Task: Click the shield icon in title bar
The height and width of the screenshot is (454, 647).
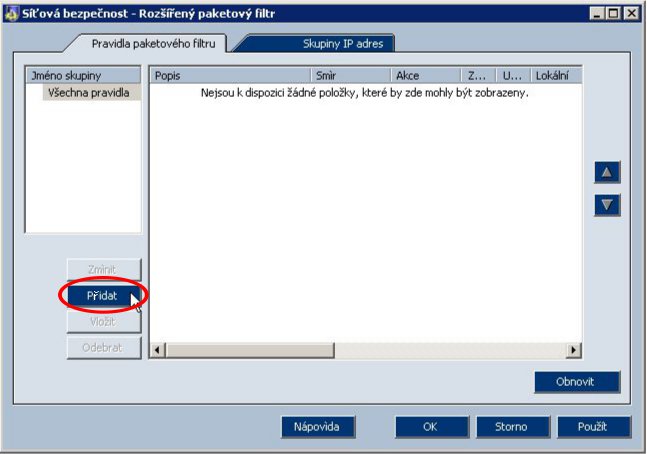Action: [11, 13]
